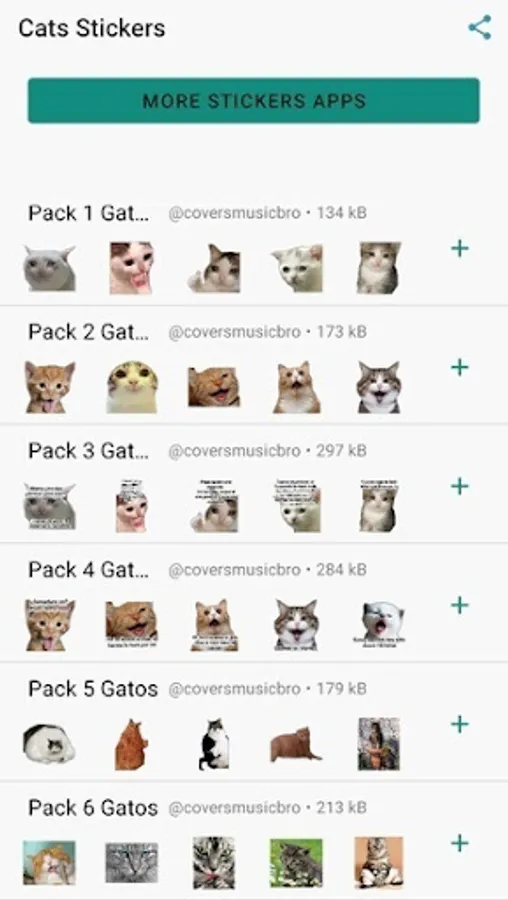Image resolution: width=508 pixels, height=900 pixels.
Task: Add Pack 1 Gatos with plus icon
Action: [460, 249]
